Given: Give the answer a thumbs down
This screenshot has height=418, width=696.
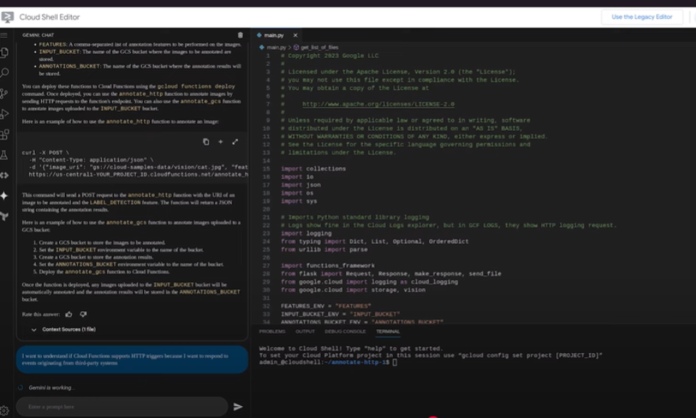Looking at the screenshot, I should point(83,314).
